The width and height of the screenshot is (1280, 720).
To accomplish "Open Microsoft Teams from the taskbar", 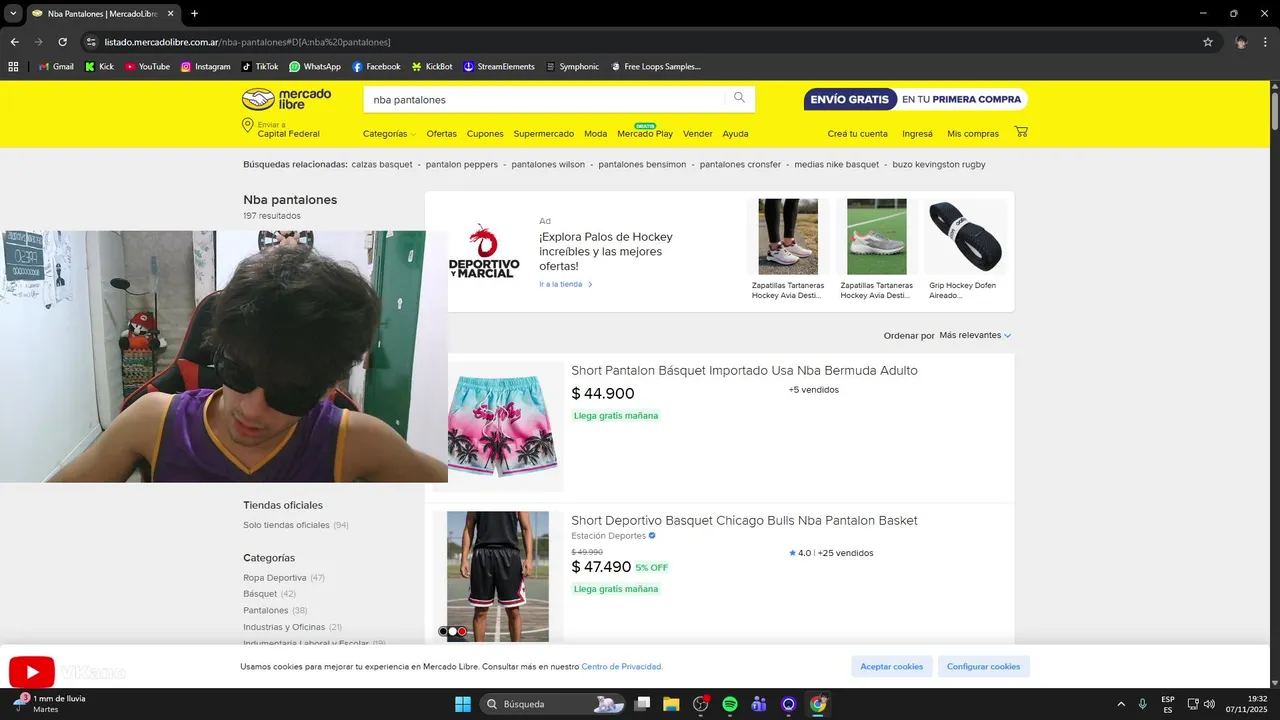I will coord(759,704).
